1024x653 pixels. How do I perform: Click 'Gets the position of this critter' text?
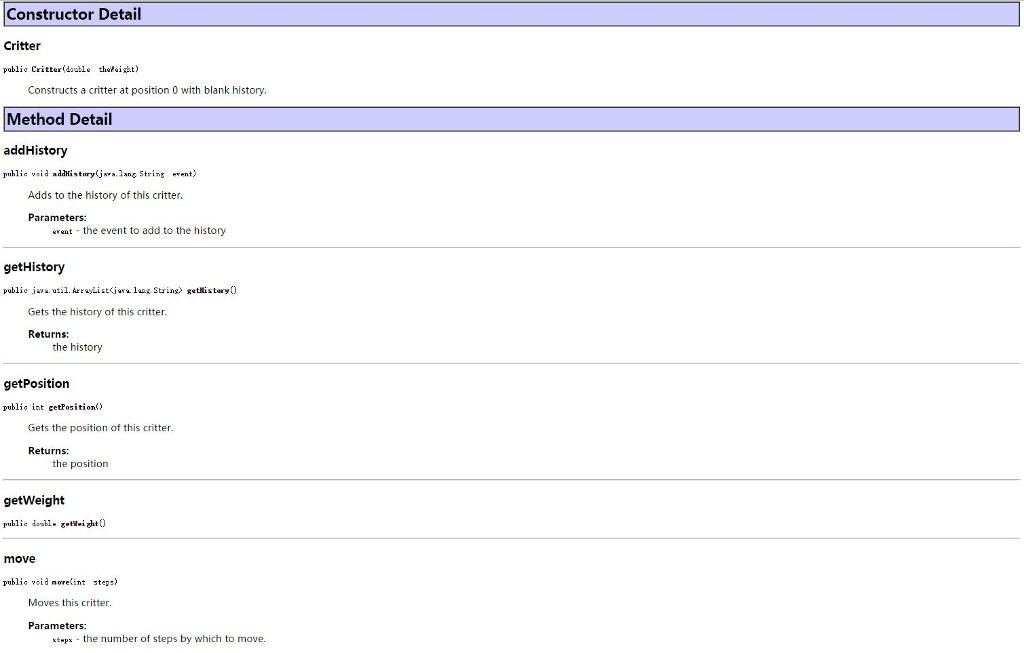click(101, 428)
